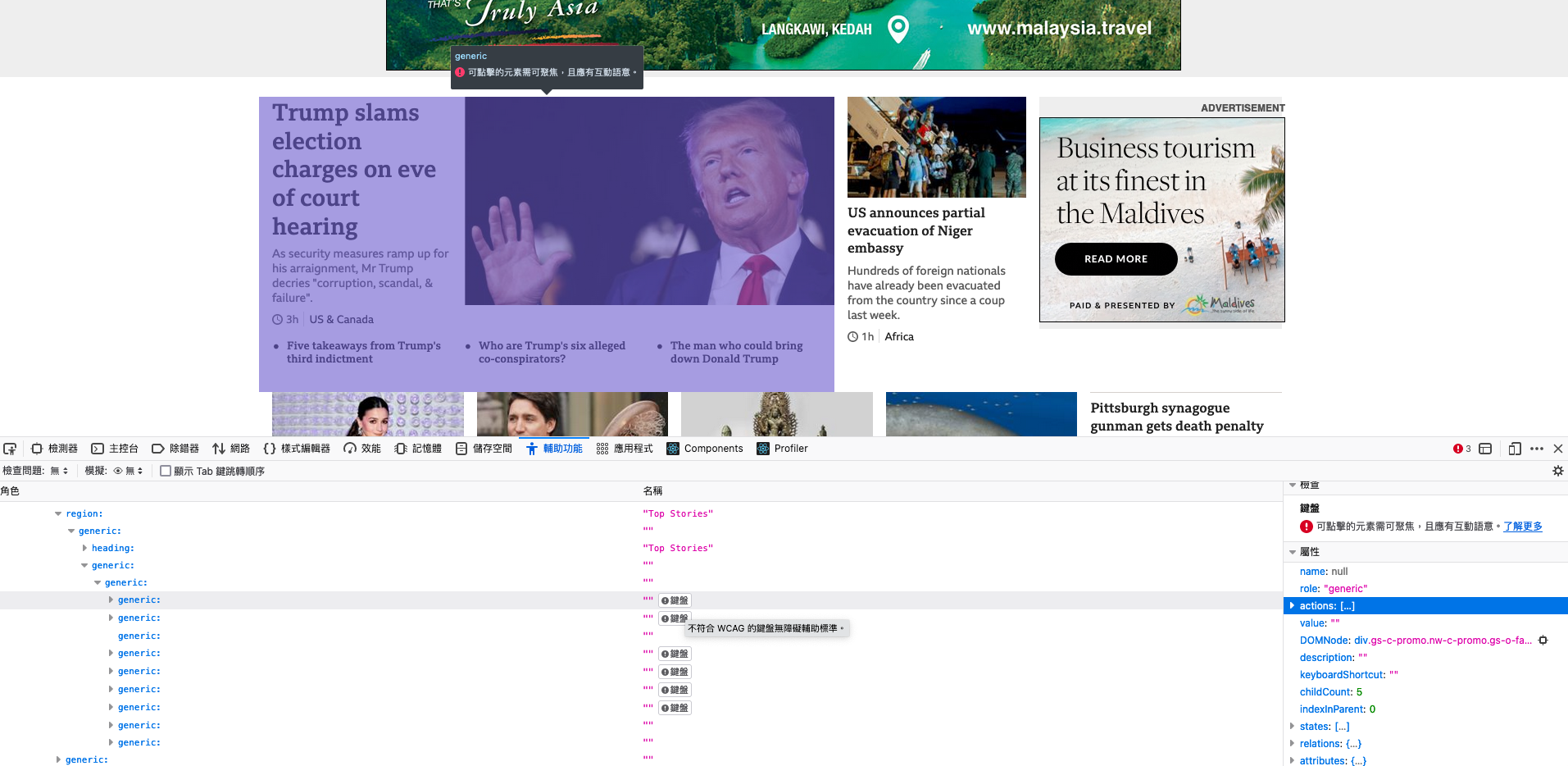Activate the element picker icon in DevTools

10,449
